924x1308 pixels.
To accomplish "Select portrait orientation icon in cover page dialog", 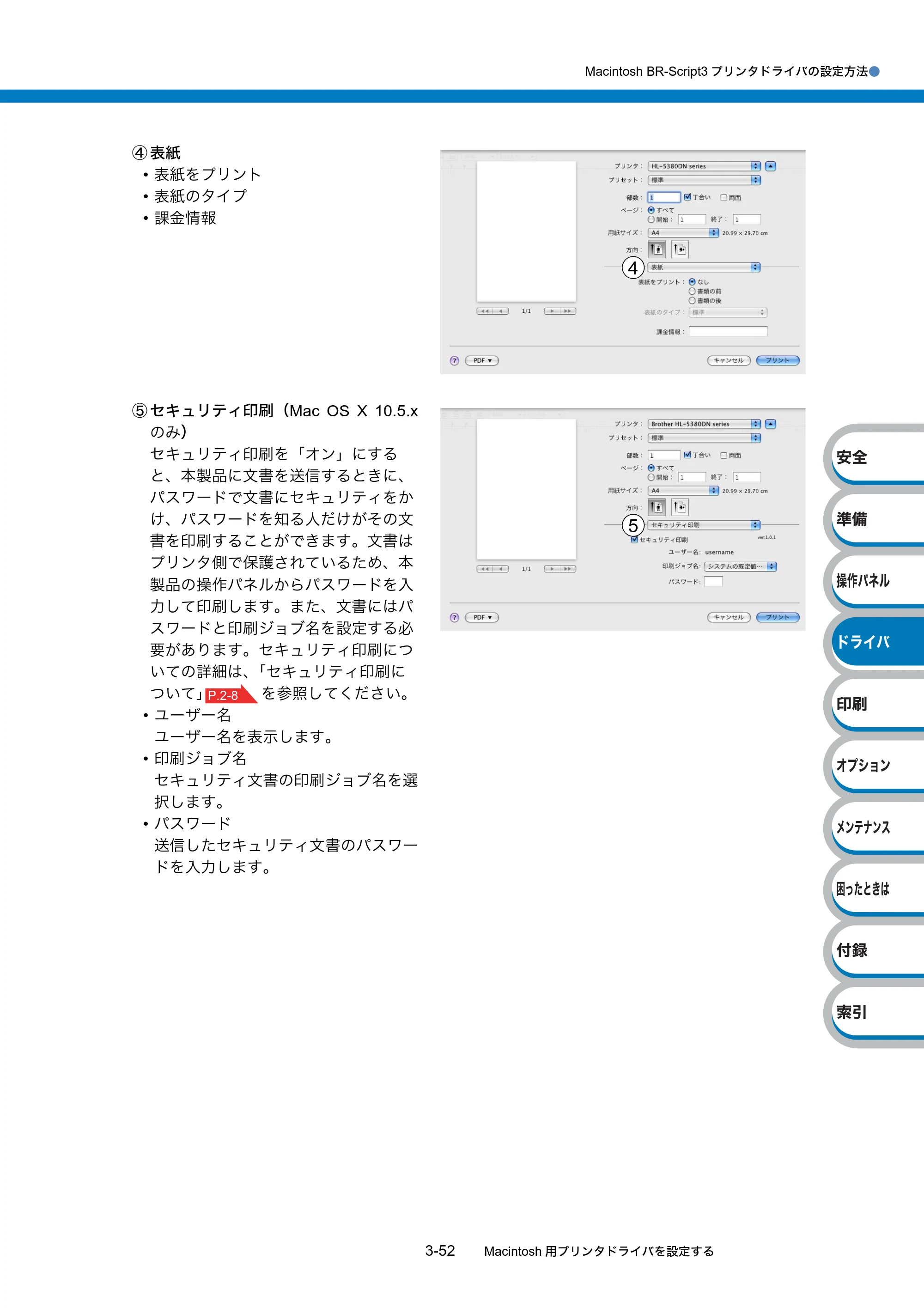I will pyautogui.click(x=657, y=249).
